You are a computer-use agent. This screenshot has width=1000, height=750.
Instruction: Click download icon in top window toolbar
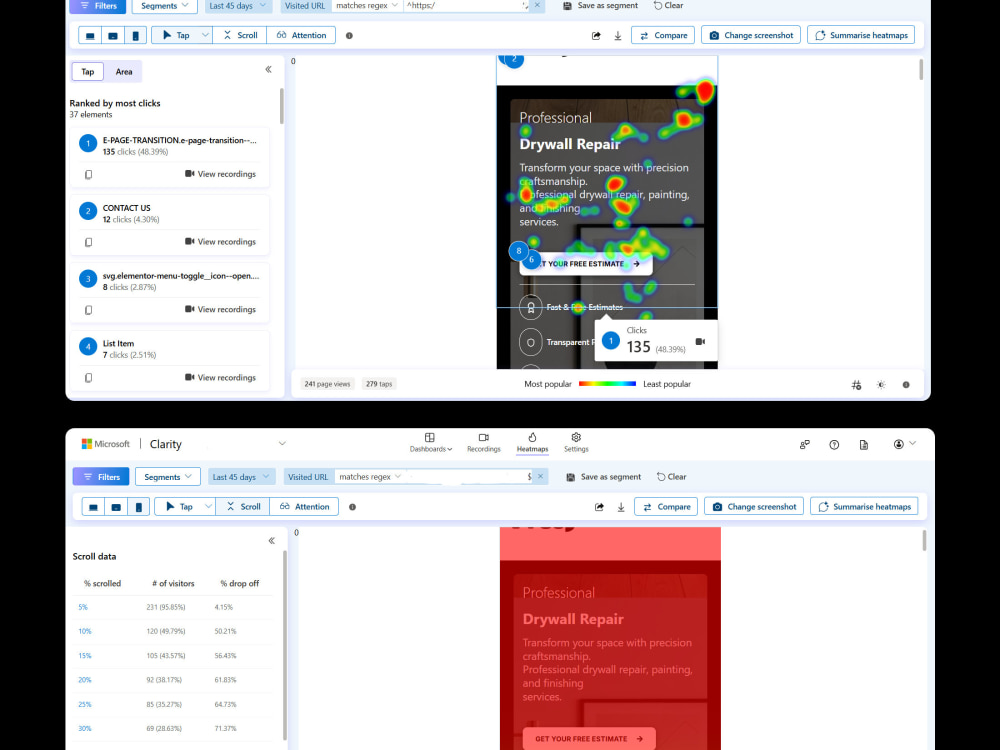tap(618, 36)
